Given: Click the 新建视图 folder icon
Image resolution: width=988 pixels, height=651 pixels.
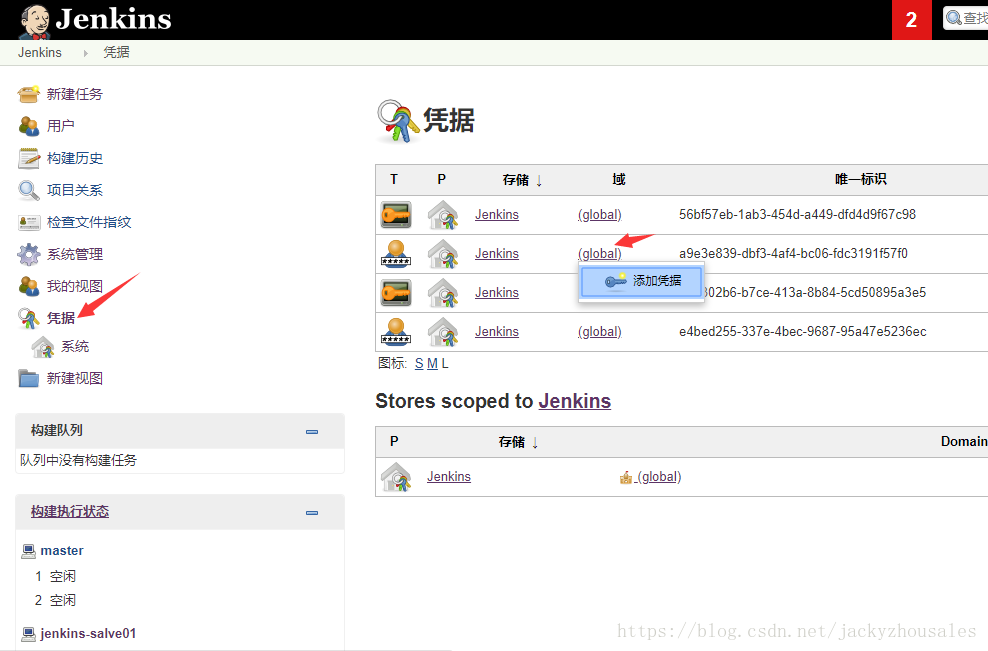Looking at the screenshot, I should 28,378.
